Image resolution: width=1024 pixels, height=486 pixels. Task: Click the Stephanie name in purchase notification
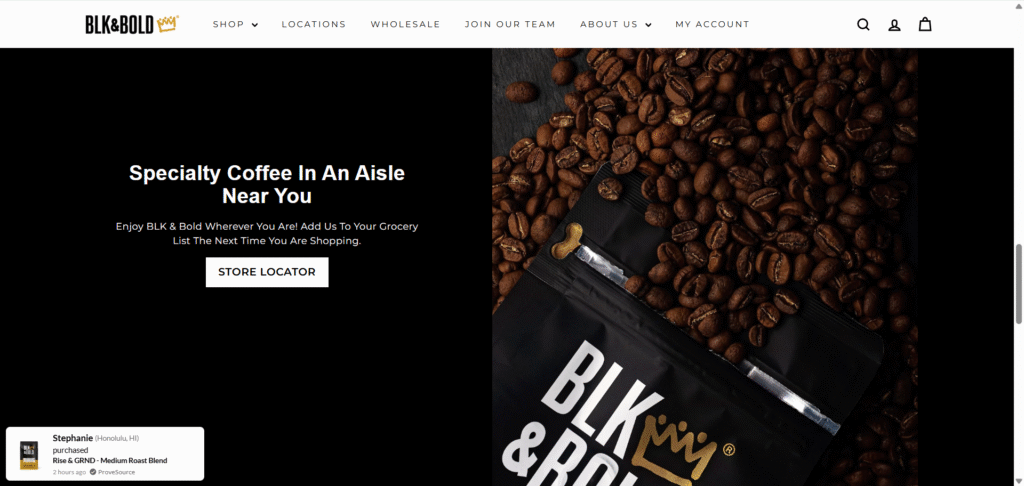72,438
